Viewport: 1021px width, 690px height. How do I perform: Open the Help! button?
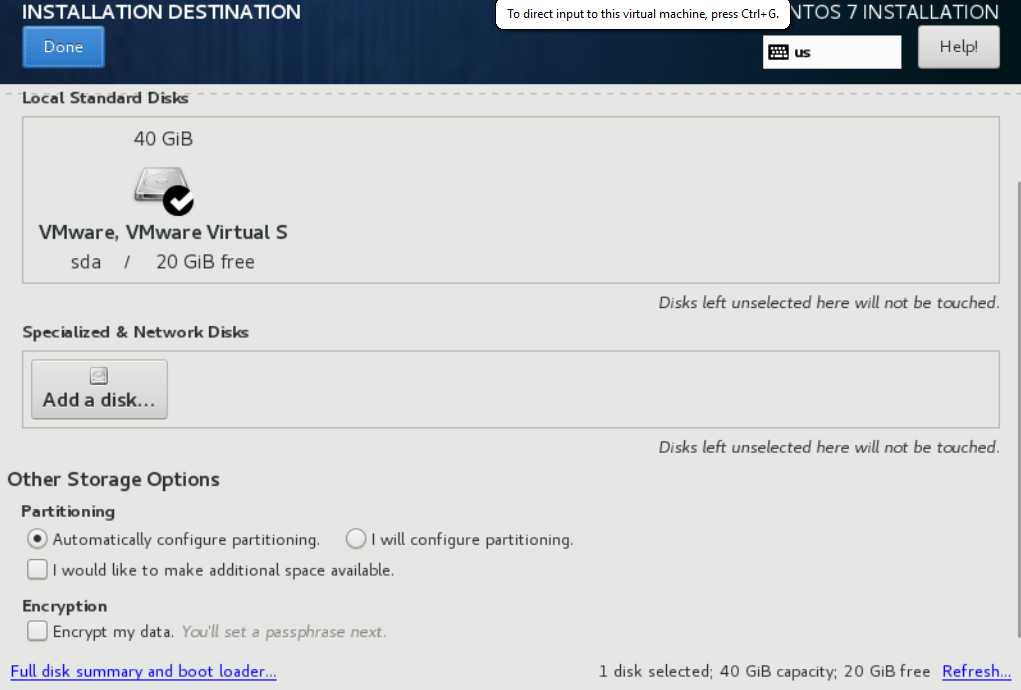[958, 47]
